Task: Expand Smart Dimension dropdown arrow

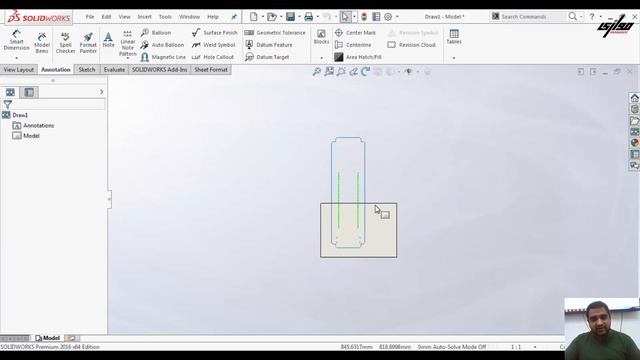Action: pos(16,58)
